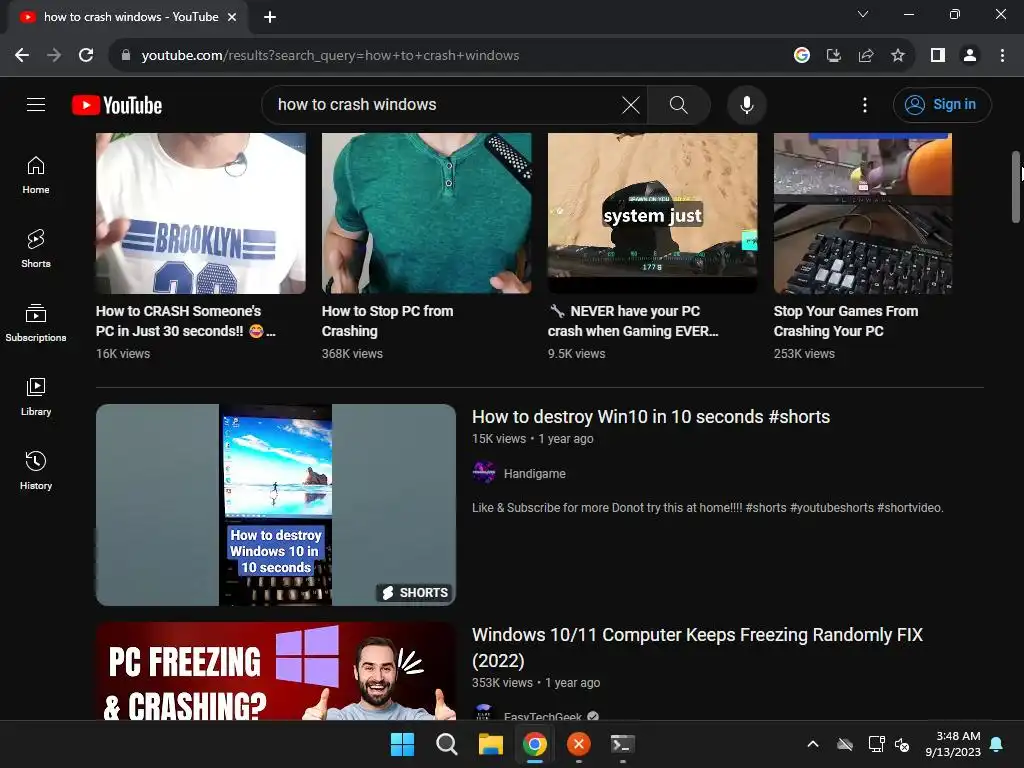Visit the Handigame channel name
The height and width of the screenshot is (768, 1024).
(535, 473)
